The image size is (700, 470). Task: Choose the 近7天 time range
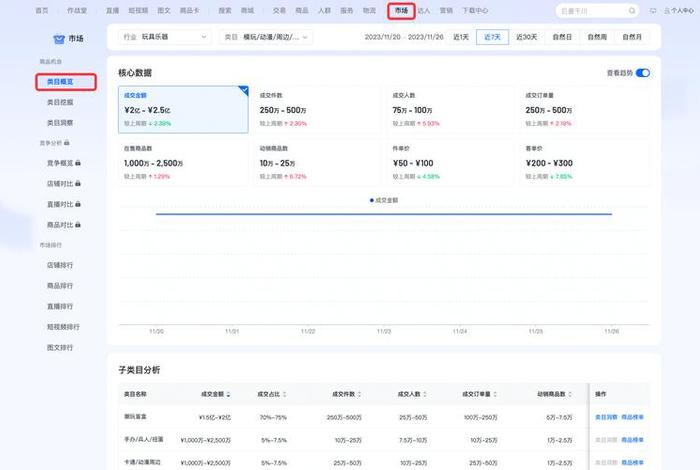(x=492, y=37)
